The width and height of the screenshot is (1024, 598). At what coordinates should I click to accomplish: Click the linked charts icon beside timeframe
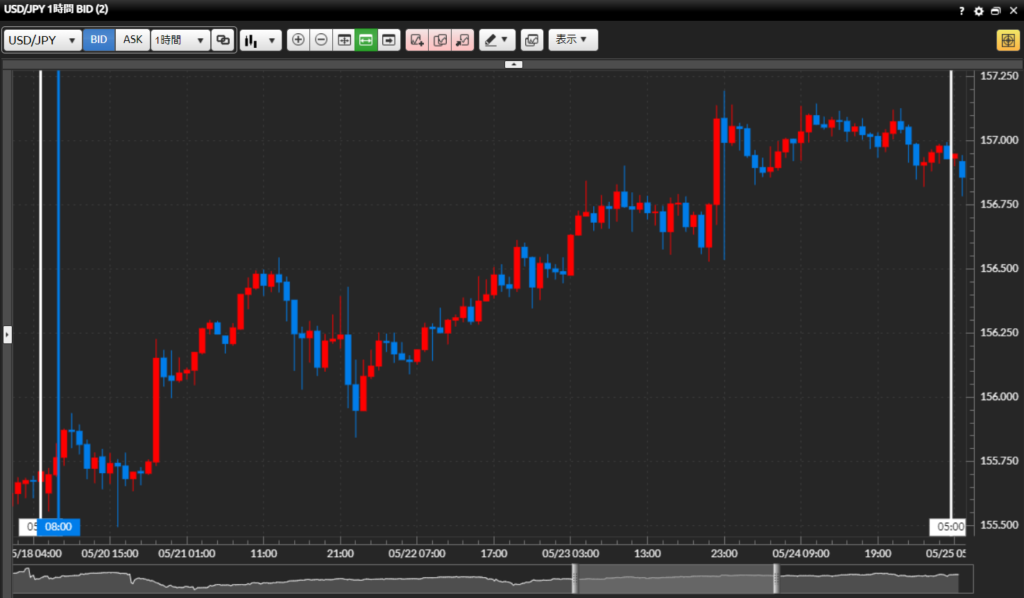pos(223,40)
